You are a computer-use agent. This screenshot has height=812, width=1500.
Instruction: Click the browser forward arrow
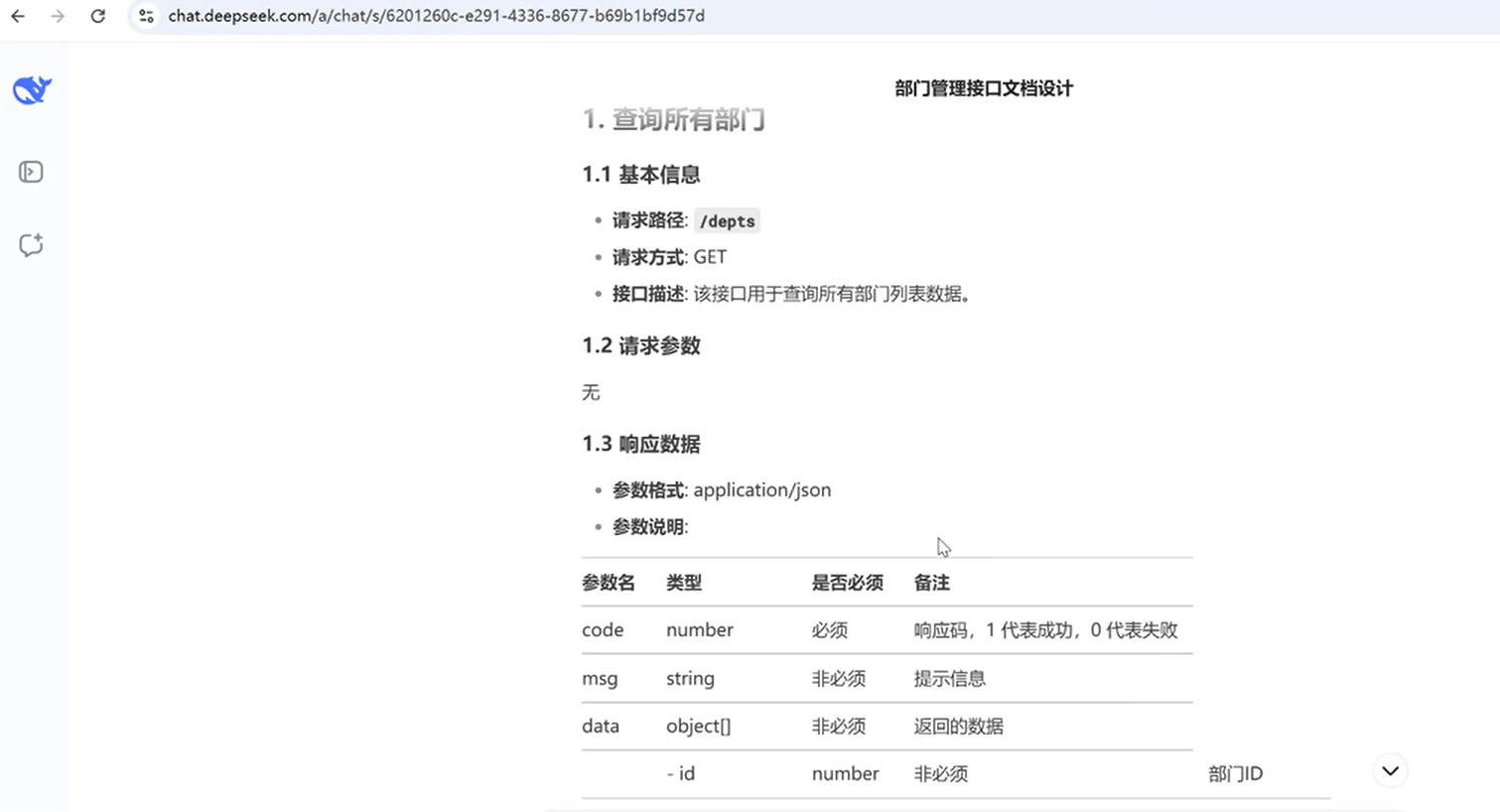pyautogui.click(x=59, y=16)
